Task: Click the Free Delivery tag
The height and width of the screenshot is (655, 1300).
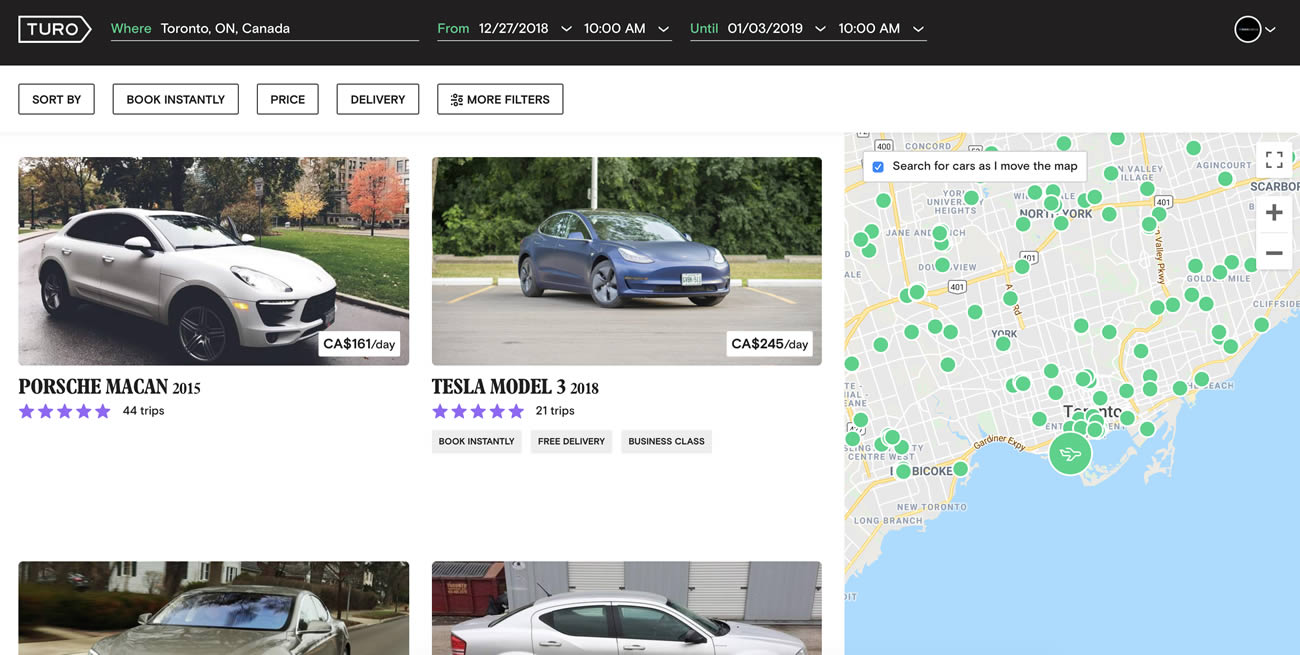Action: click(x=571, y=441)
